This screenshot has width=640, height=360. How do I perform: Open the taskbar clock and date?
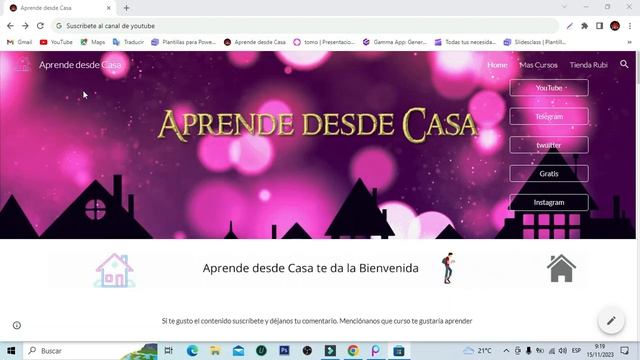tap(600, 351)
